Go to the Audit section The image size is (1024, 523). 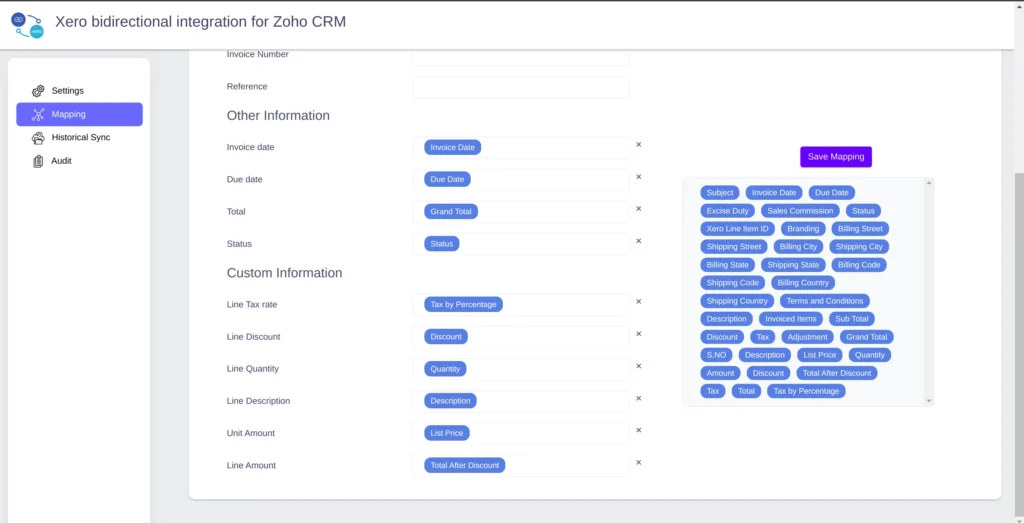click(80, 161)
